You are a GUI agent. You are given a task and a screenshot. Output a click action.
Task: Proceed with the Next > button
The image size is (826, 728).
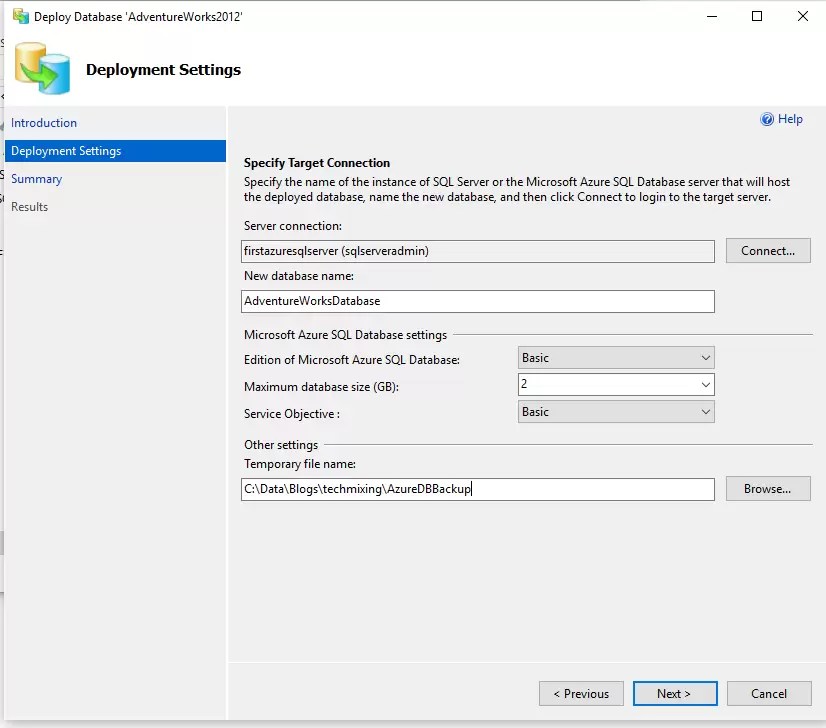click(x=675, y=694)
